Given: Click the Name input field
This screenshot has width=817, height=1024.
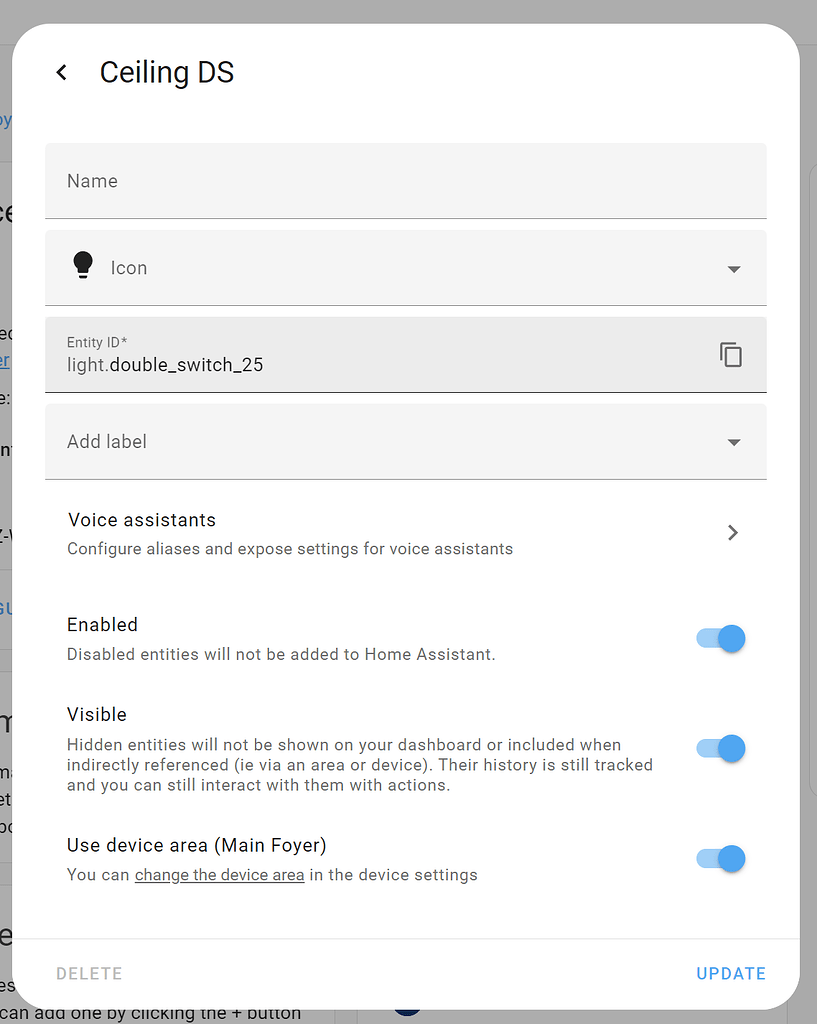Looking at the screenshot, I should [400, 181].
